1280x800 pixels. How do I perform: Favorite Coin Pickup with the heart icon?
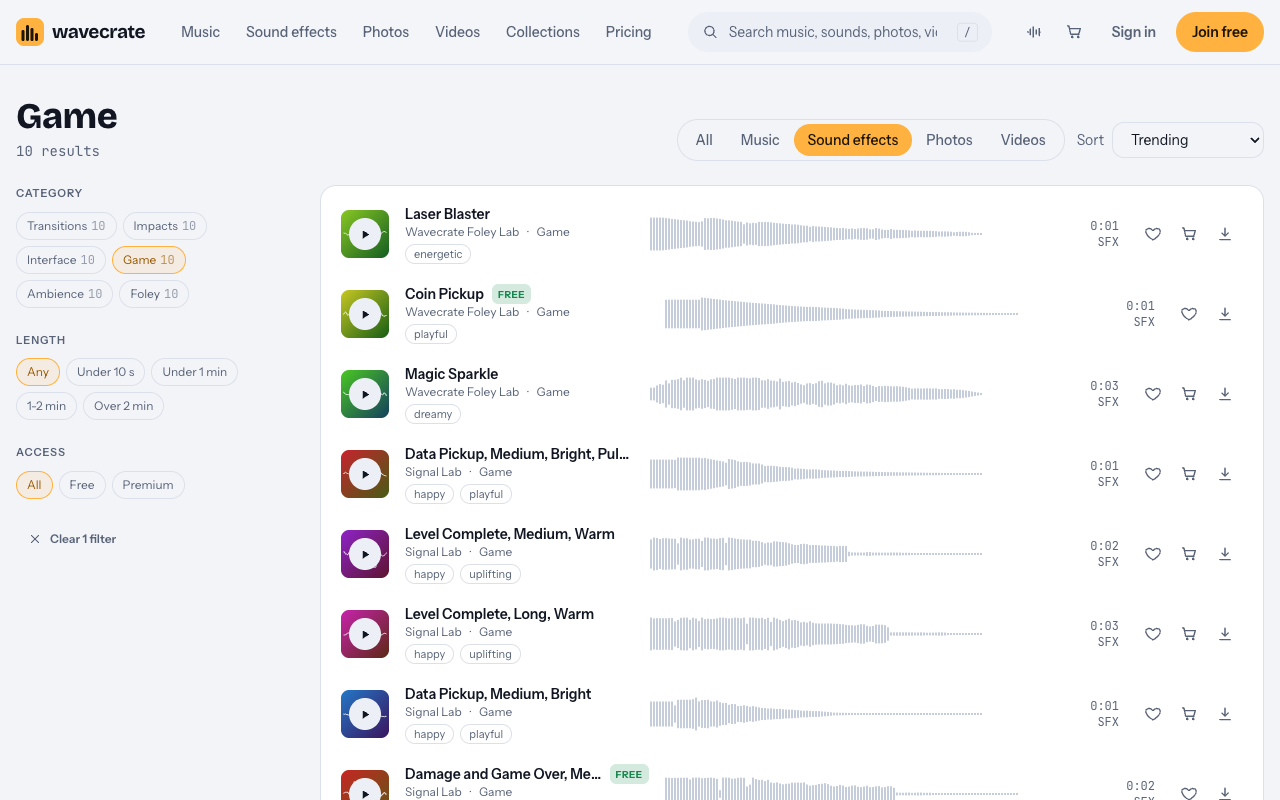click(1189, 314)
